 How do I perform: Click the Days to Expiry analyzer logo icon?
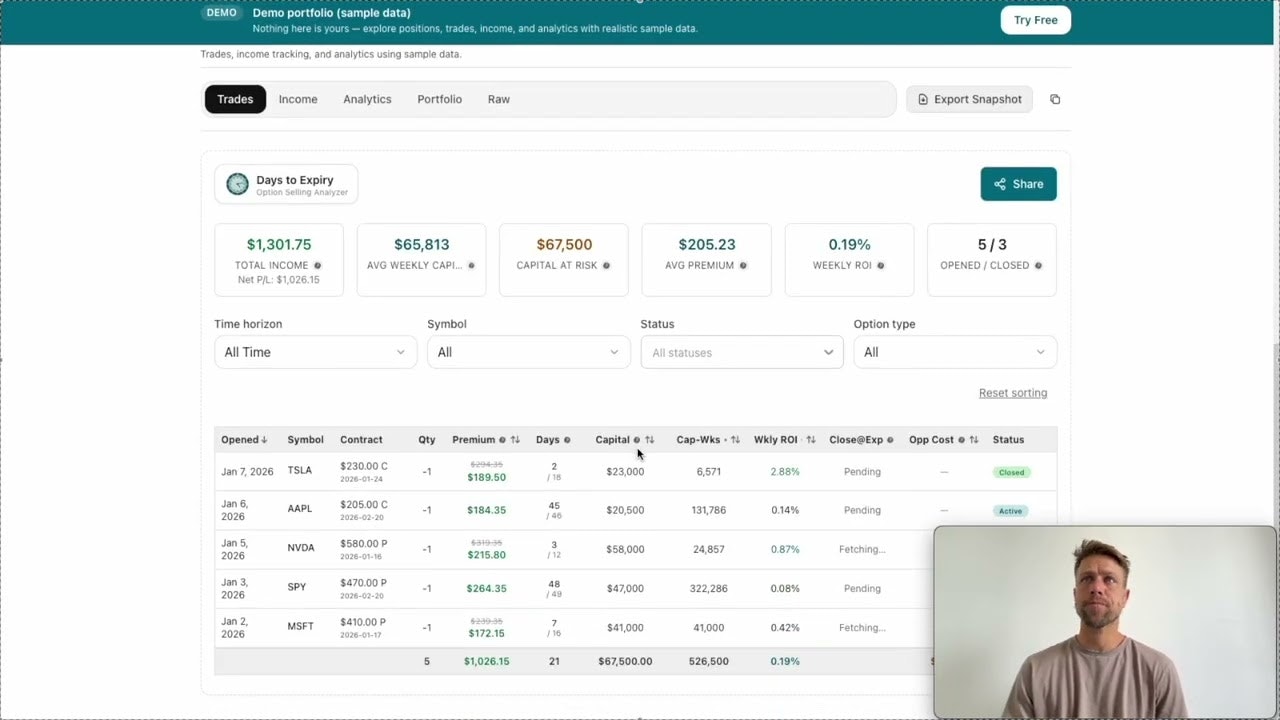click(x=237, y=183)
